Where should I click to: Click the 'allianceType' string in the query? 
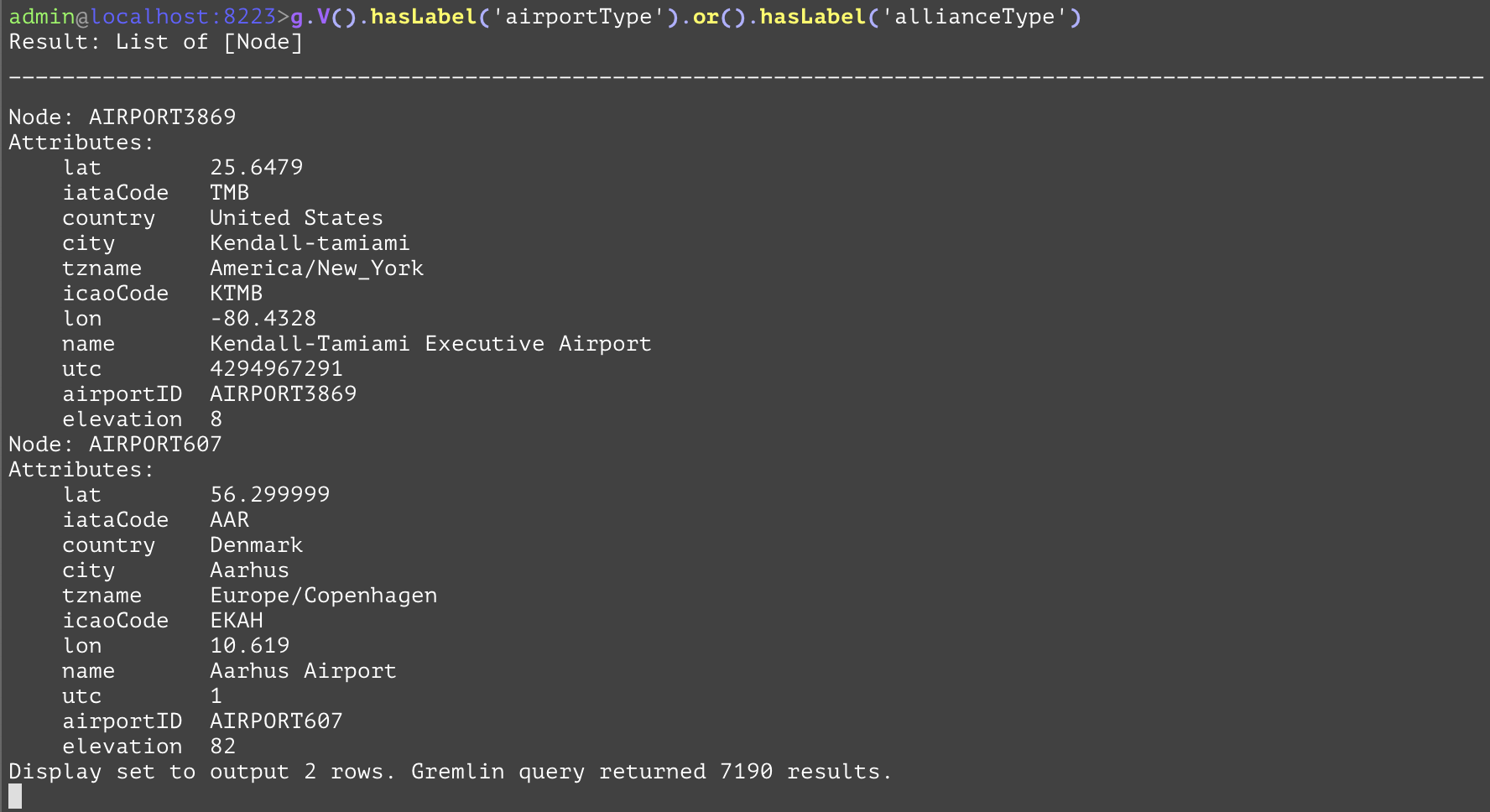pyautogui.click(x=974, y=17)
